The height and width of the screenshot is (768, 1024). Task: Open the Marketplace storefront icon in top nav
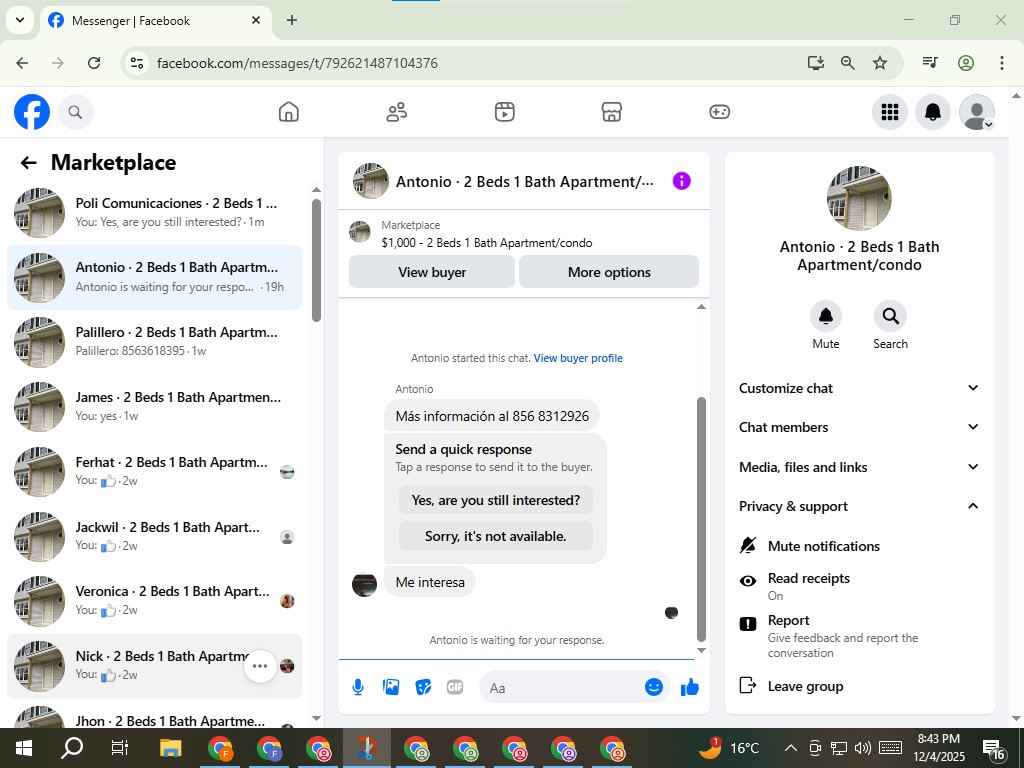click(611, 112)
